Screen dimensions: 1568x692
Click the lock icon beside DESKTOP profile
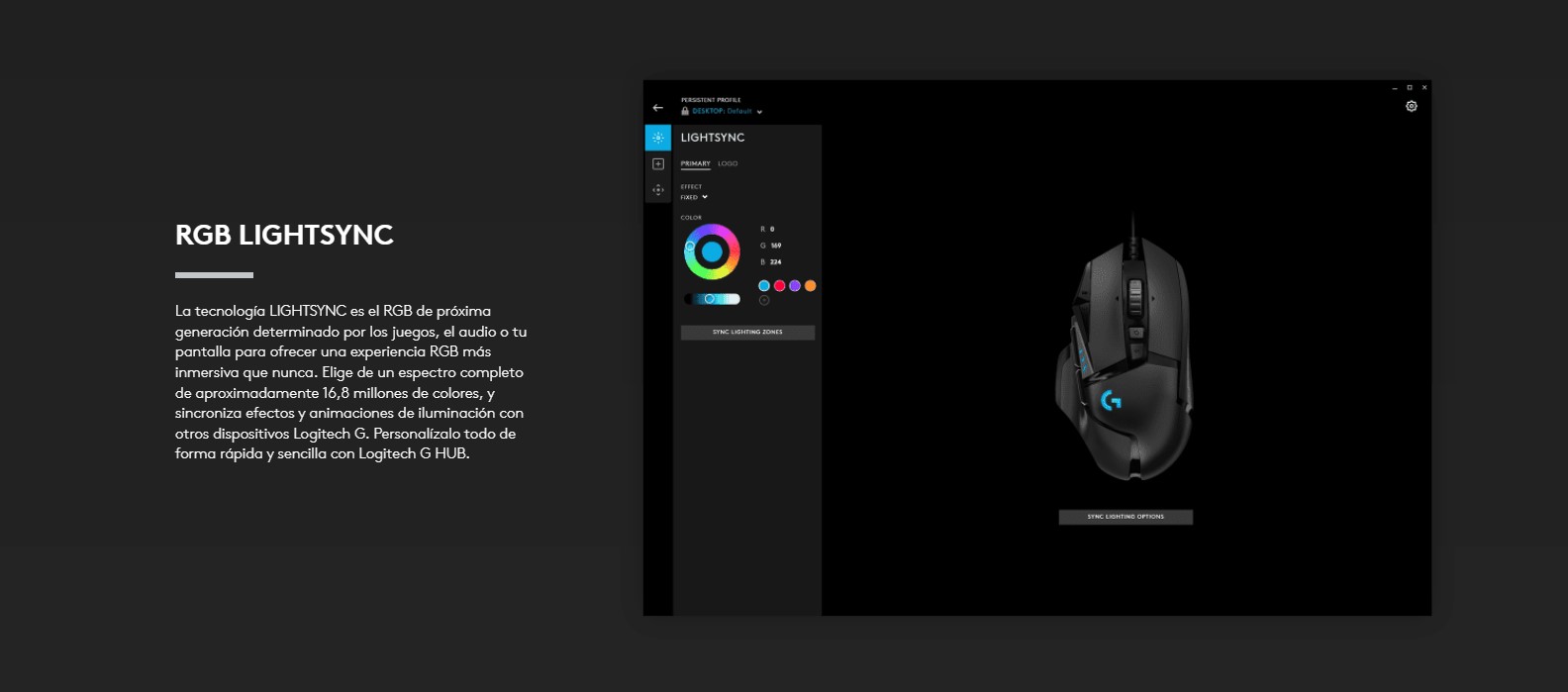685,111
